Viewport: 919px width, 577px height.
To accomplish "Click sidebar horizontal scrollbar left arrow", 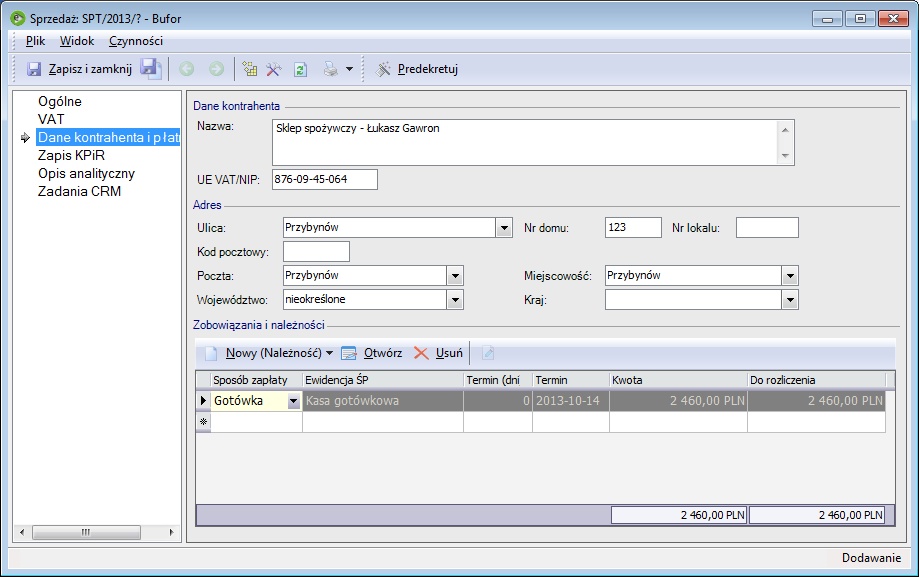I will 22,532.
